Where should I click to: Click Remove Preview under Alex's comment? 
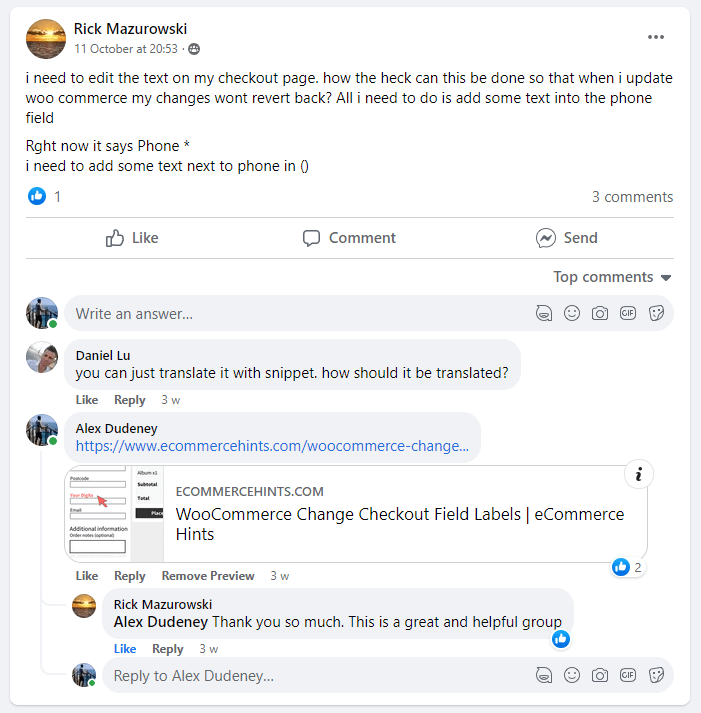208,576
